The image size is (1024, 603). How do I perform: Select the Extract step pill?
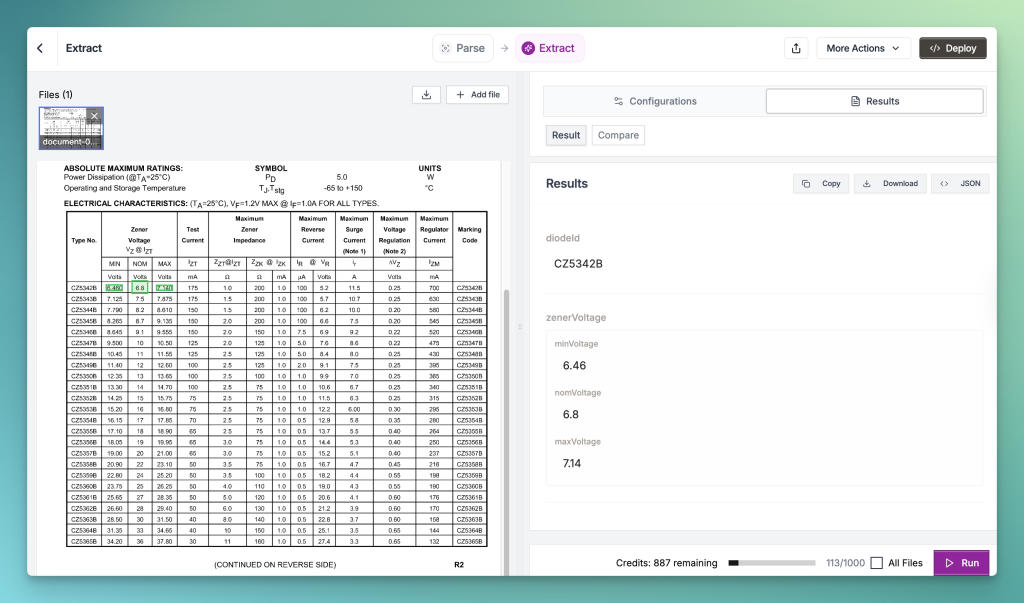click(x=549, y=48)
